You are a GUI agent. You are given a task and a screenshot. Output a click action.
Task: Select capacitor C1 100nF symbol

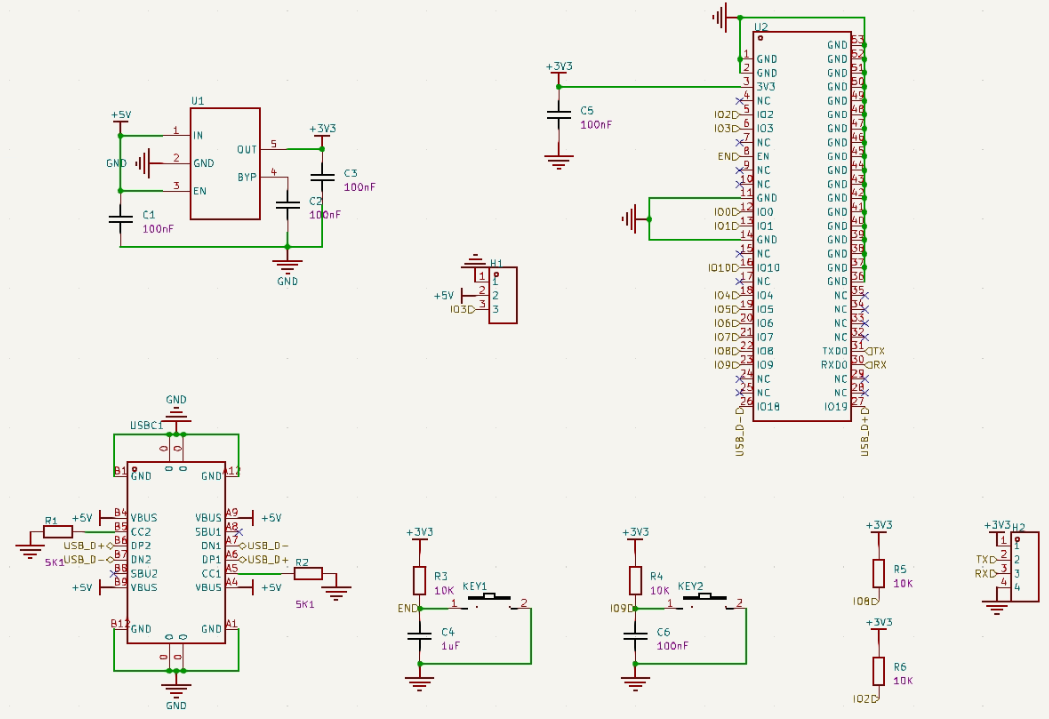coord(120,219)
